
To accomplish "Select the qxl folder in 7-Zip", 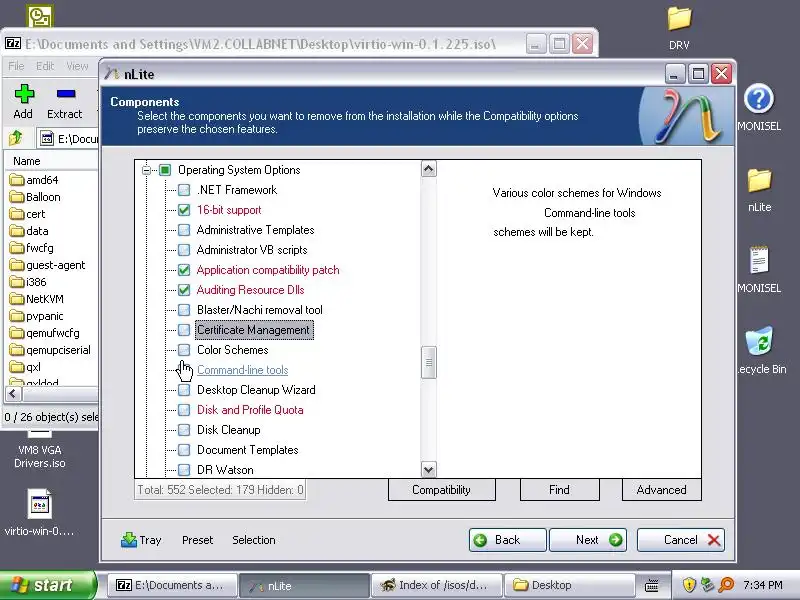I will click(26, 367).
